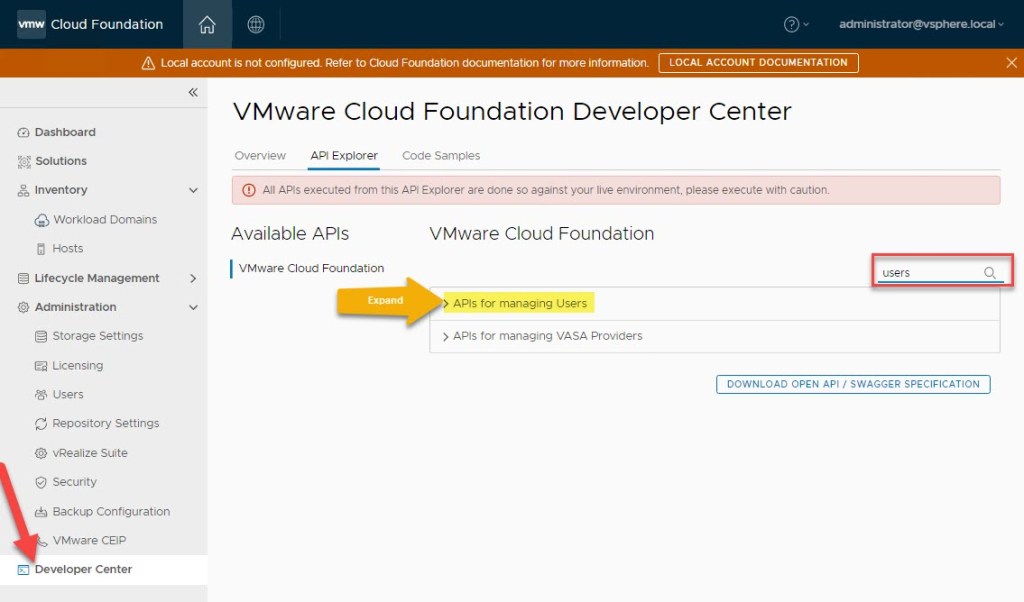Viewport: 1024px width, 602px height.
Task: Click the API search input field
Action: click(928, 272)
